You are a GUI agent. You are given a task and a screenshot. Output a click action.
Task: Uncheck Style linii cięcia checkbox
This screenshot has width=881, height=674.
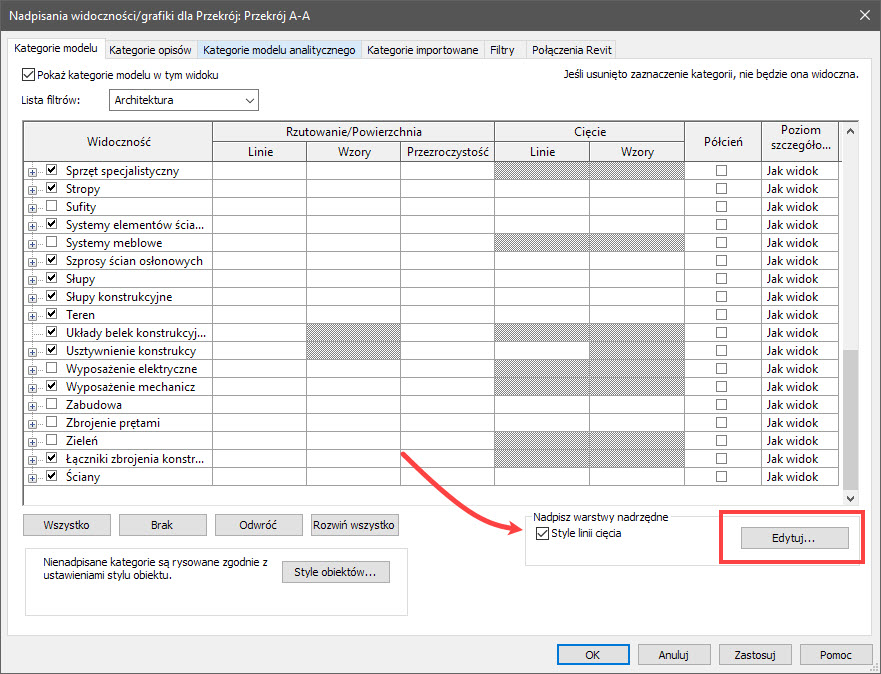coord(543,534)
